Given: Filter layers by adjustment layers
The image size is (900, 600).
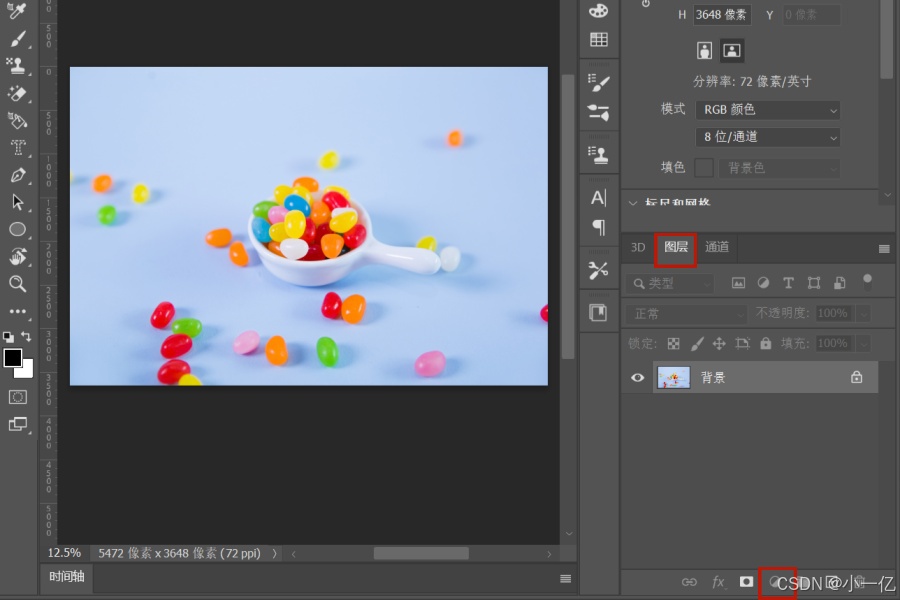Looking at the screenshot, I should coord(763,283).
